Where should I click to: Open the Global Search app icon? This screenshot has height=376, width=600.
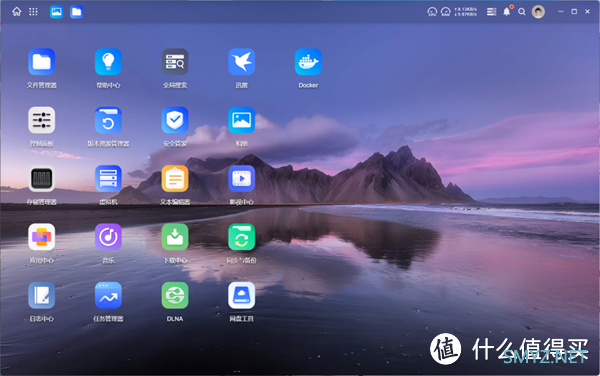coord(175,62)
